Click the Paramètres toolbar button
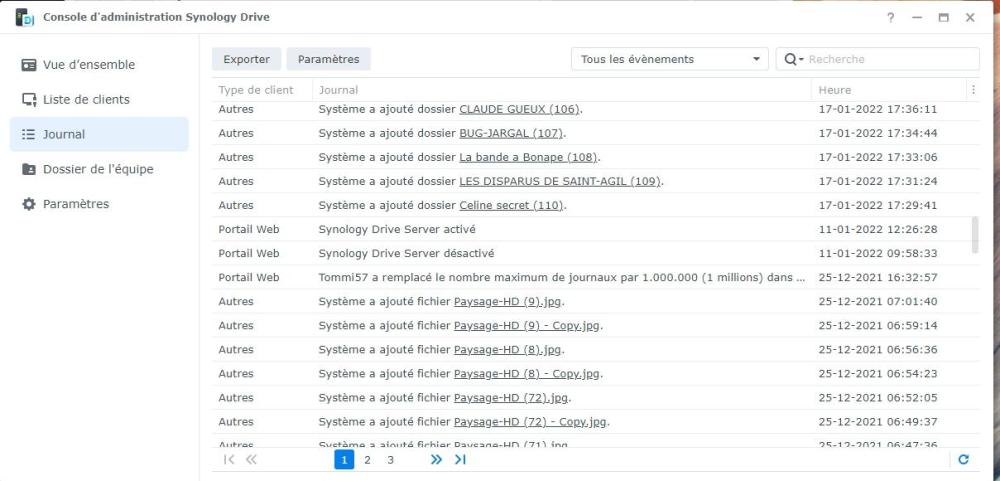 328,59
